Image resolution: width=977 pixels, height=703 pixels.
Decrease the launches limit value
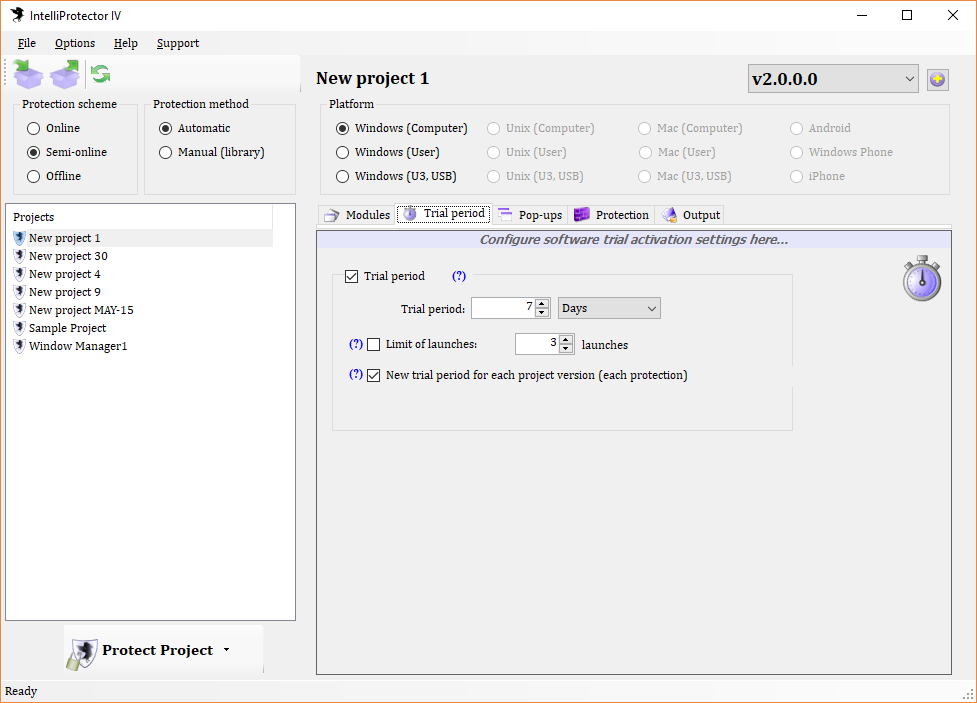pyautogui.click(x=566, y=348)
